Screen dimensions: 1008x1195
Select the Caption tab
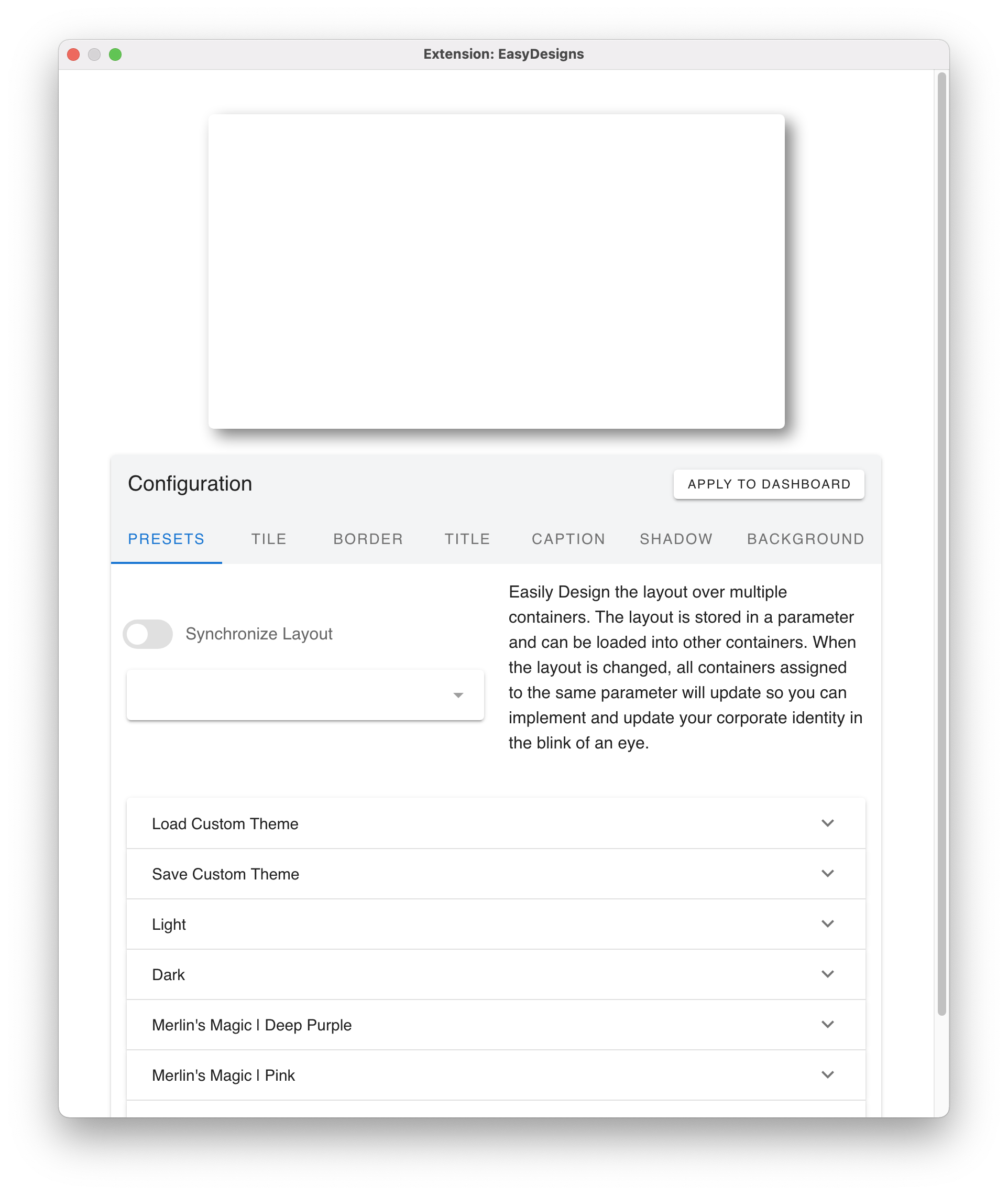click(x=568, y=539)
